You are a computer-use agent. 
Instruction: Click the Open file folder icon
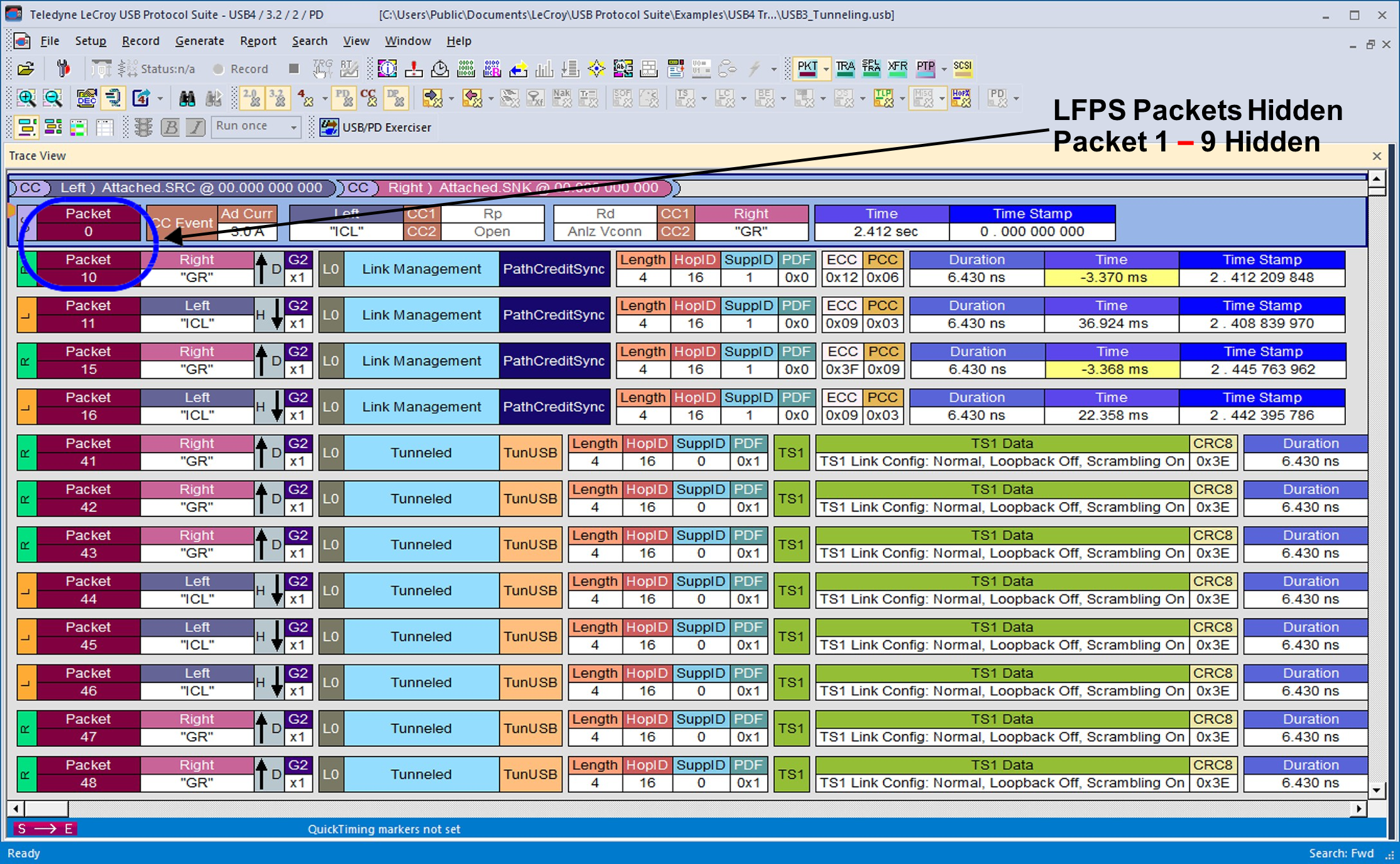click(x=26, y=68)
